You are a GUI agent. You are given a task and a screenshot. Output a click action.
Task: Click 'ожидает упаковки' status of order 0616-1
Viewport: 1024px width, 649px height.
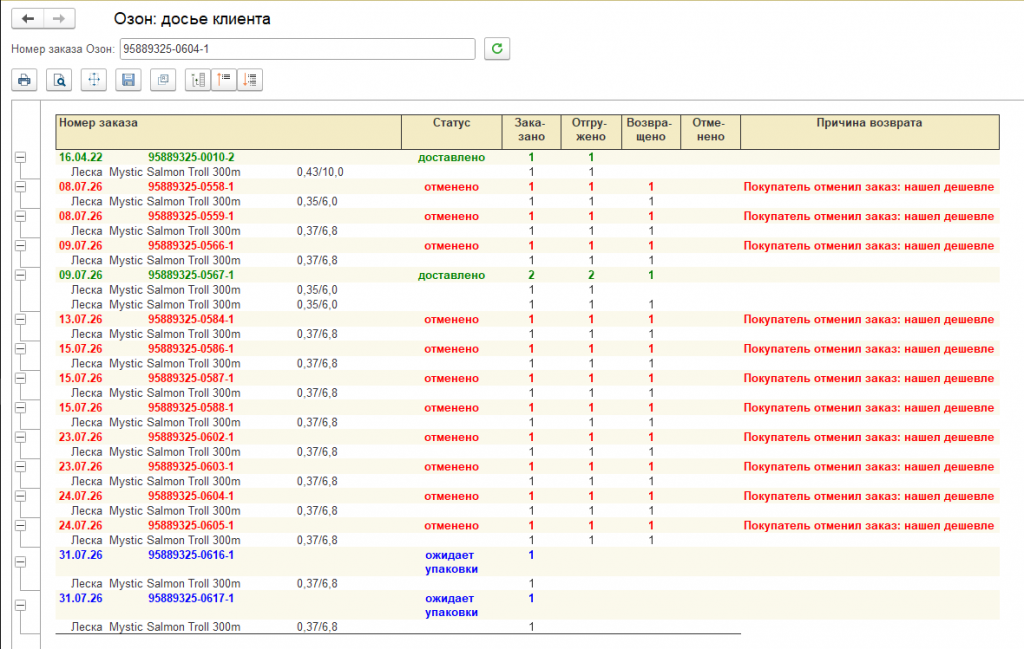[451, 562]
